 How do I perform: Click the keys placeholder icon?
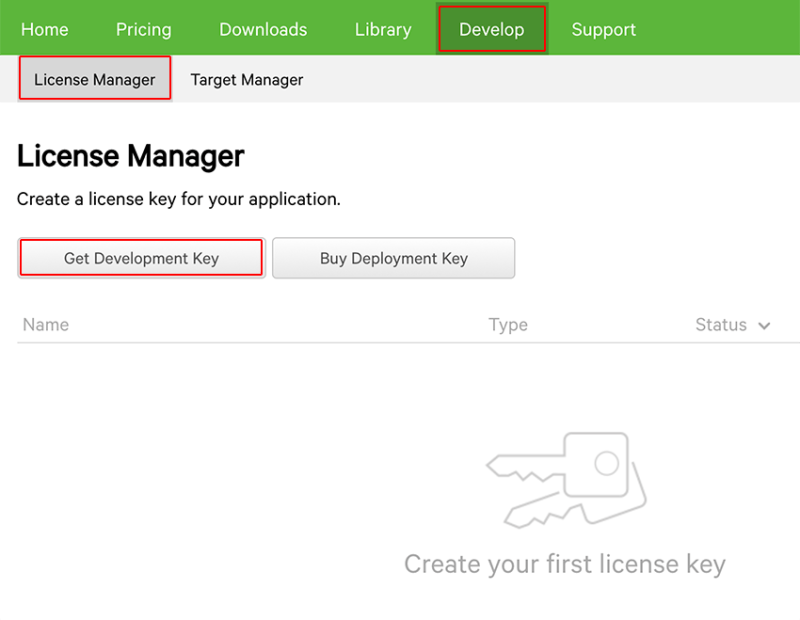click(x=566, y=480)
